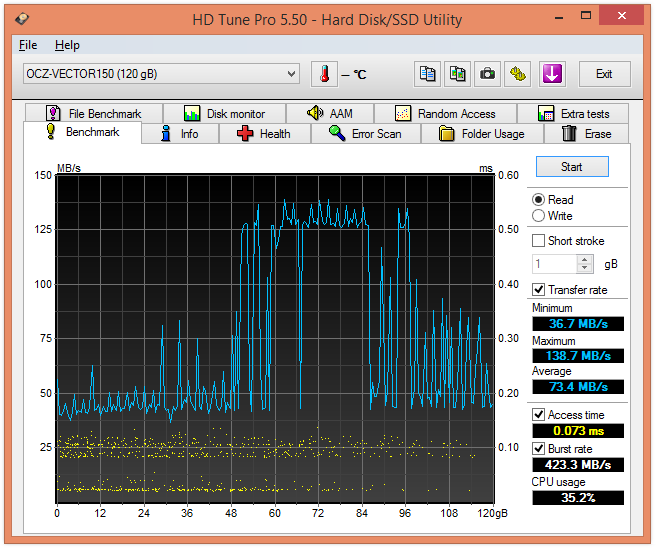Viewport: 656px width, 548px height.
Task: Open the Random Access tab
Action: click(446, 113)
